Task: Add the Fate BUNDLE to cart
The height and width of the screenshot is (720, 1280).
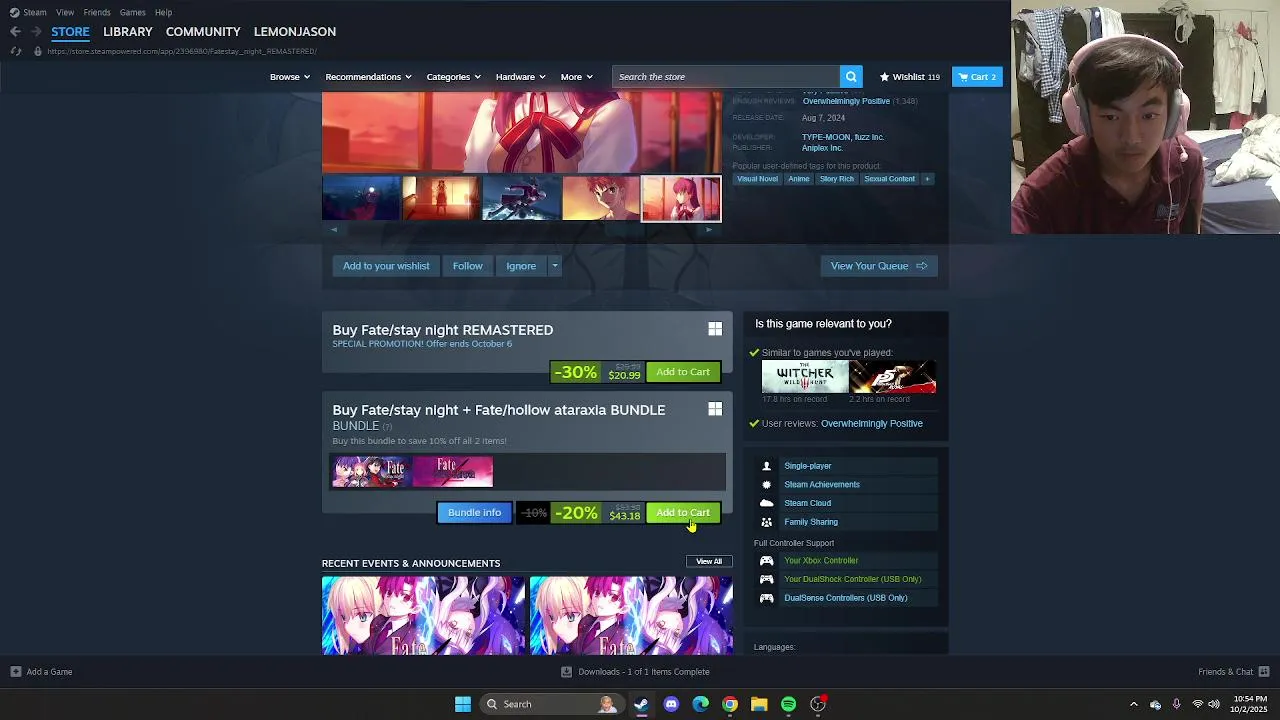Action: [x=683, y=513]
